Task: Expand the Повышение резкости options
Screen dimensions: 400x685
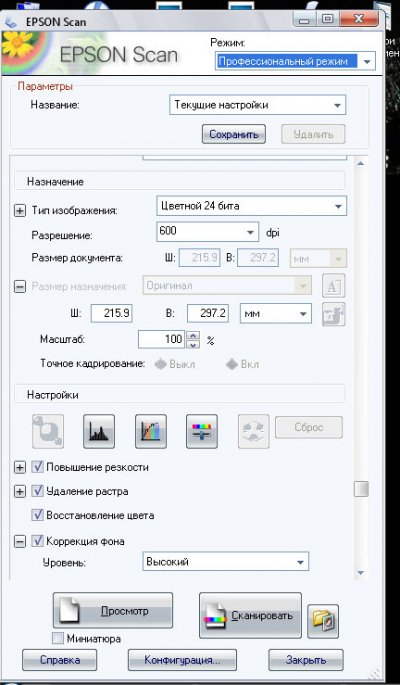Action: click(x=19, y=468)
